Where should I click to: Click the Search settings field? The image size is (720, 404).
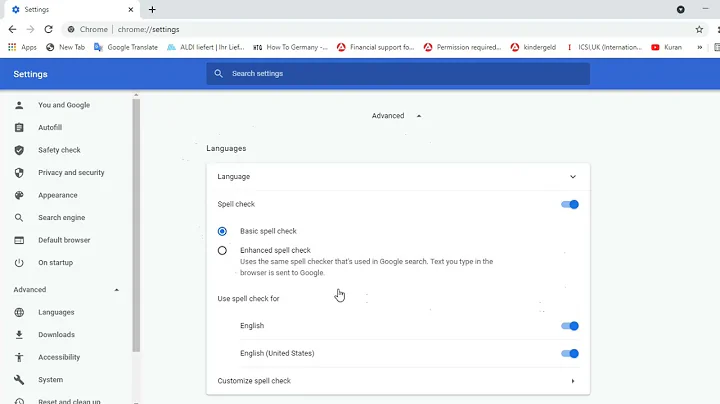(x=400, y=74)
